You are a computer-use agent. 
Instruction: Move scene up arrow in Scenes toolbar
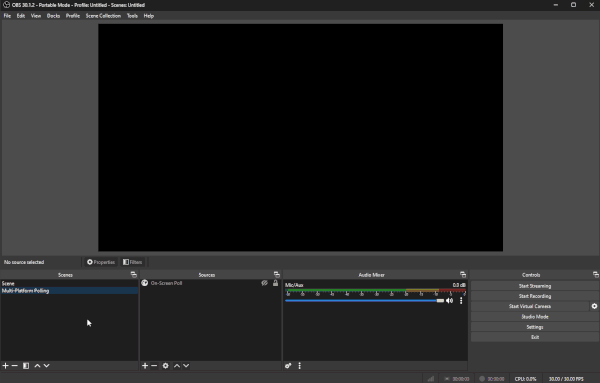[37, 366]
